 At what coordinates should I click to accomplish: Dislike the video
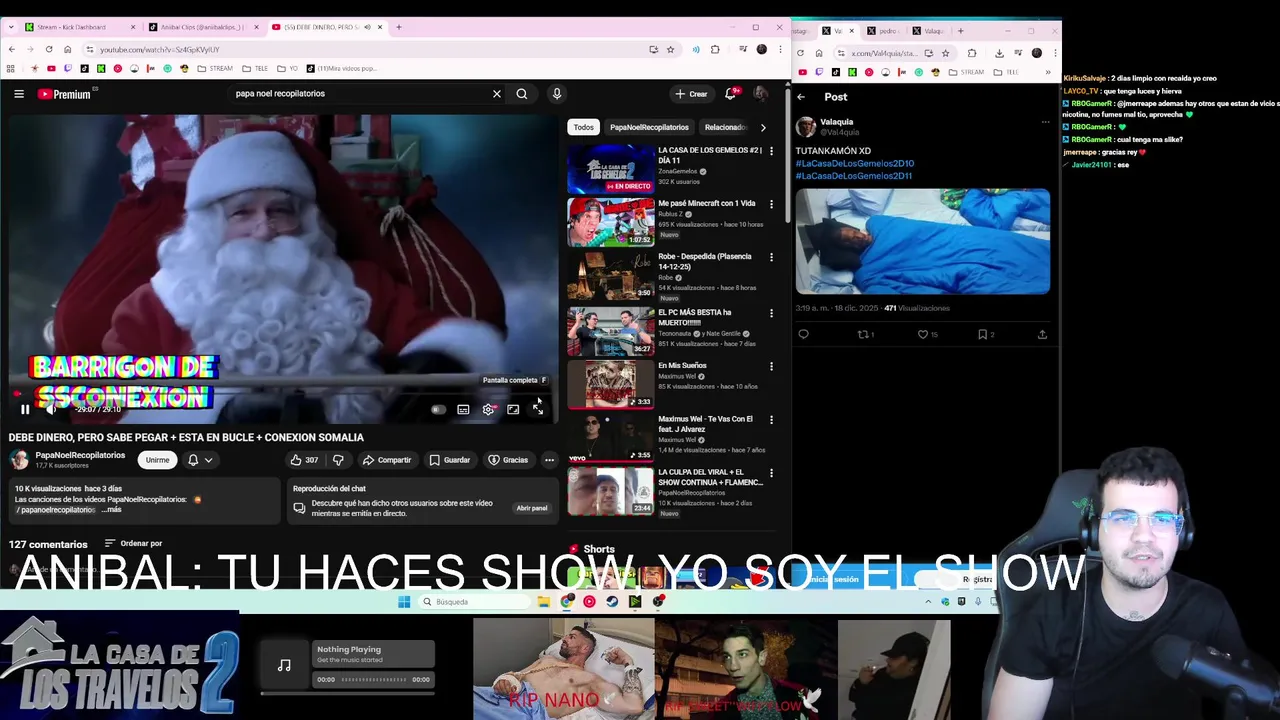338,460
